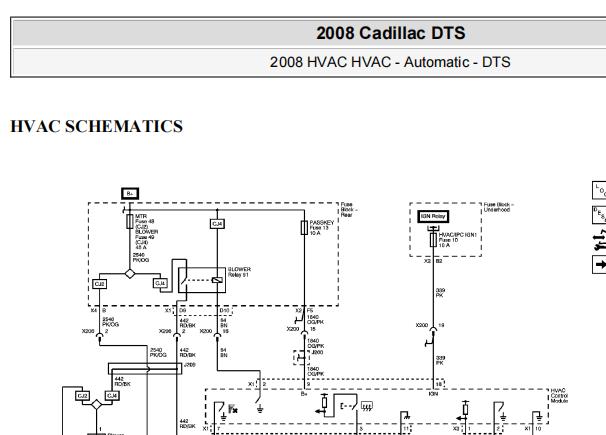This screenshot has height=435, width=606.
Task: Click the J200 splice symbol
Action: [x=301, y=358]
